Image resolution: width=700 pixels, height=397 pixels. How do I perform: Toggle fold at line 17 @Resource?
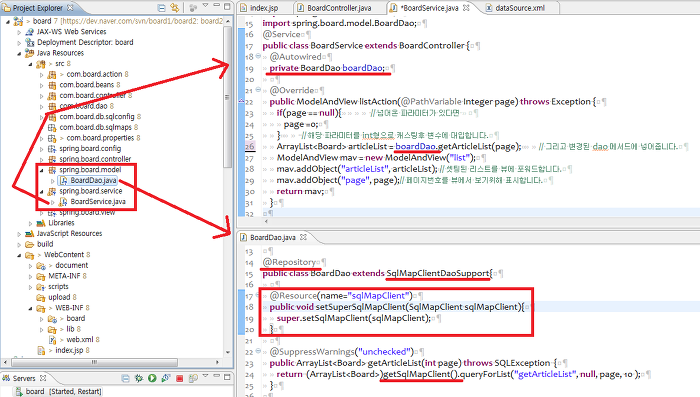coord(258,295)
